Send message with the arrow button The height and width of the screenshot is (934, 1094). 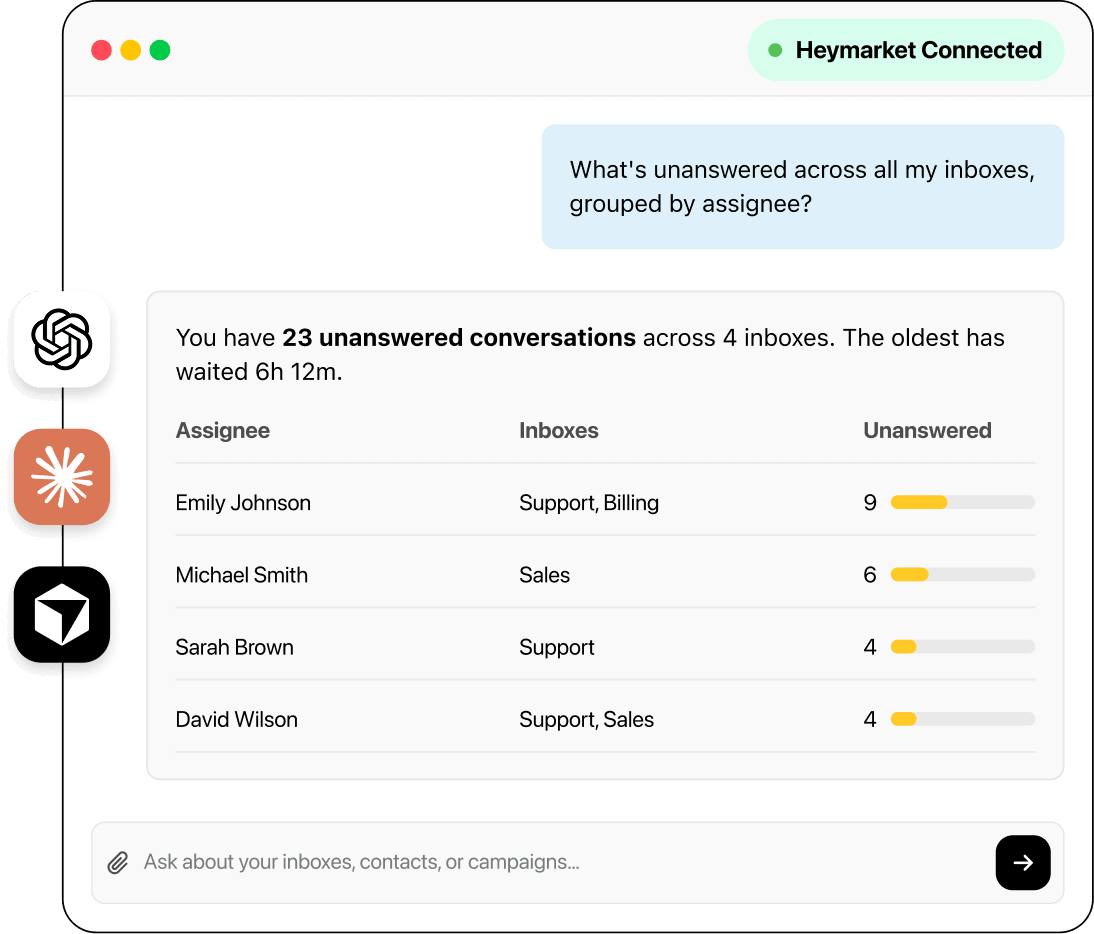pyautogui.click(x=1023, y=863)
